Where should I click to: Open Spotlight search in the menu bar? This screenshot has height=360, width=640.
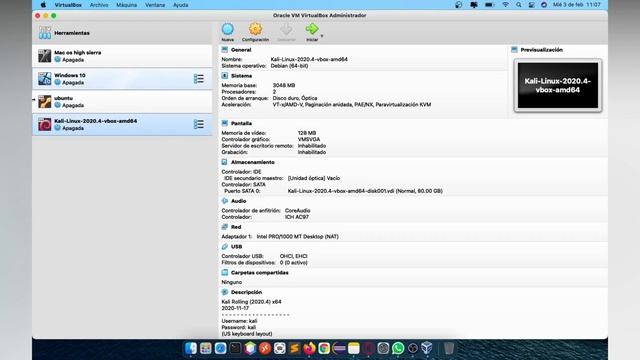point(518,5)
